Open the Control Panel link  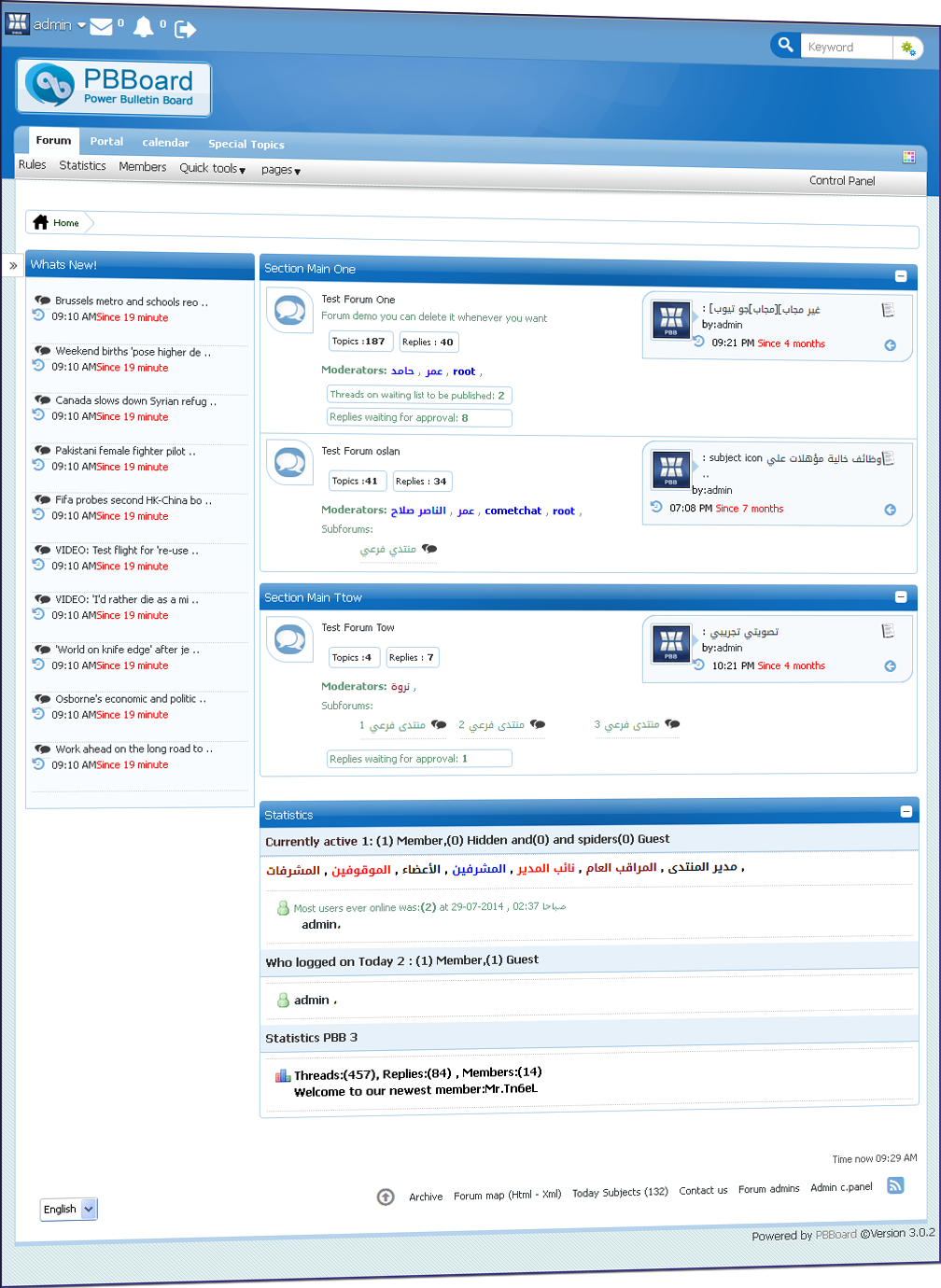(842, 180)
